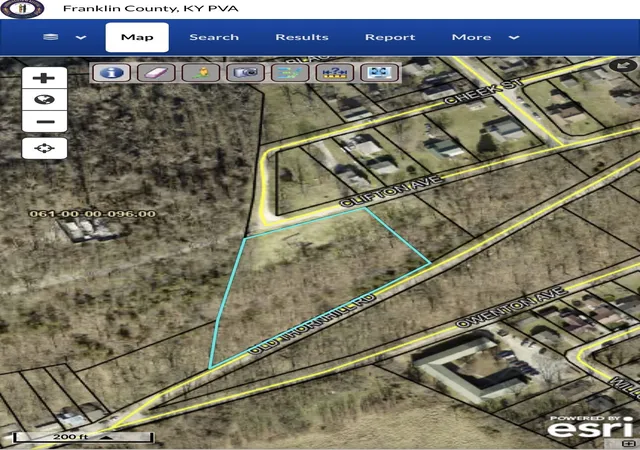Click the CHEEK ST street label
The width and height of the screenshot is (640, 450).
[483, 91]
